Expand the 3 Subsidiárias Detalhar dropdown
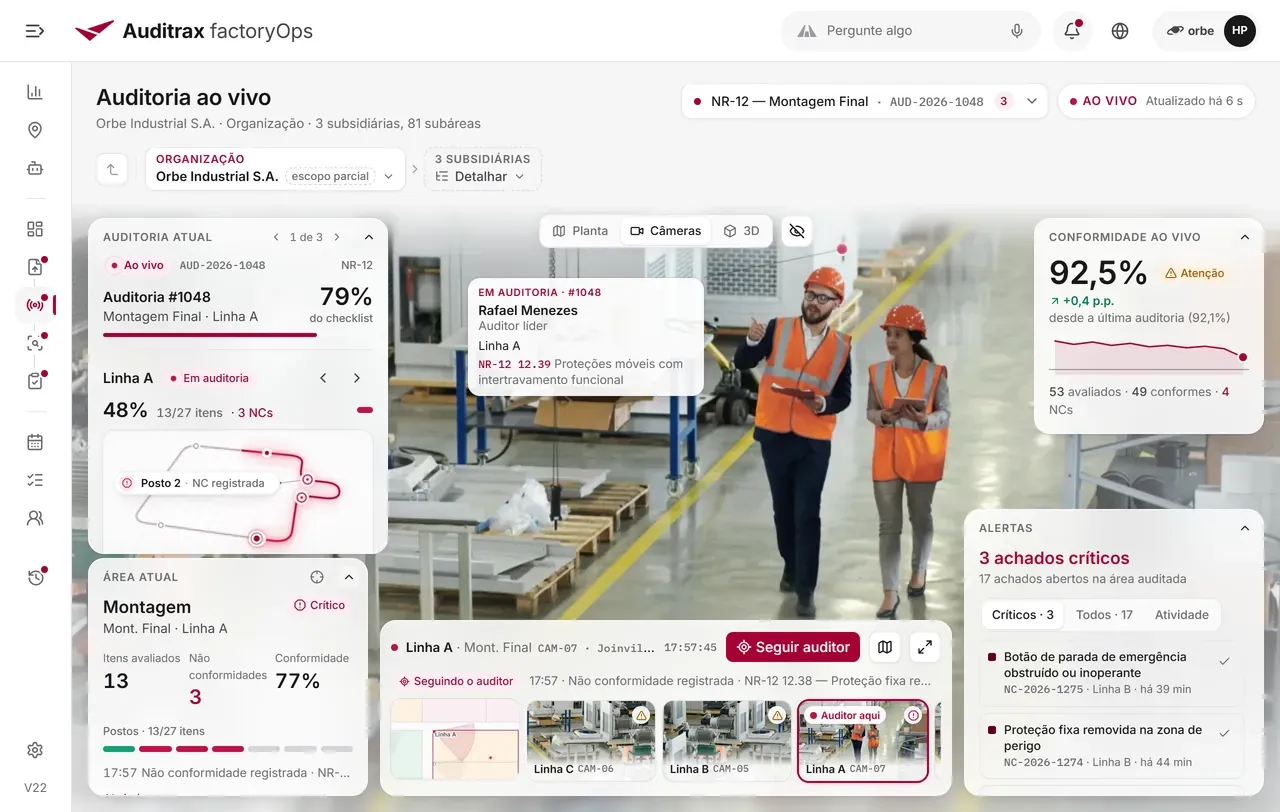 coord(482,169)
